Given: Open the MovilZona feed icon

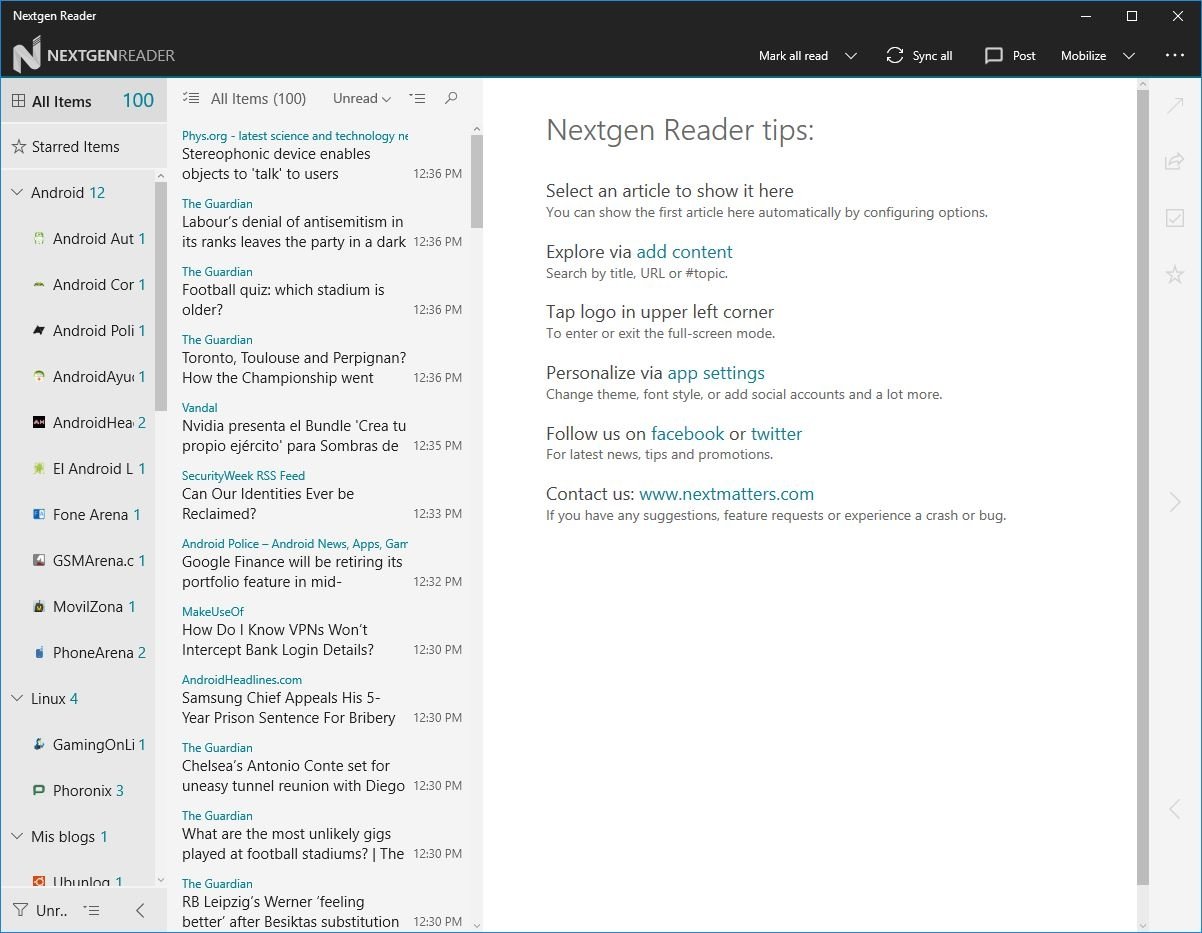Looking at the screenshot, I should tap(39, 607).
